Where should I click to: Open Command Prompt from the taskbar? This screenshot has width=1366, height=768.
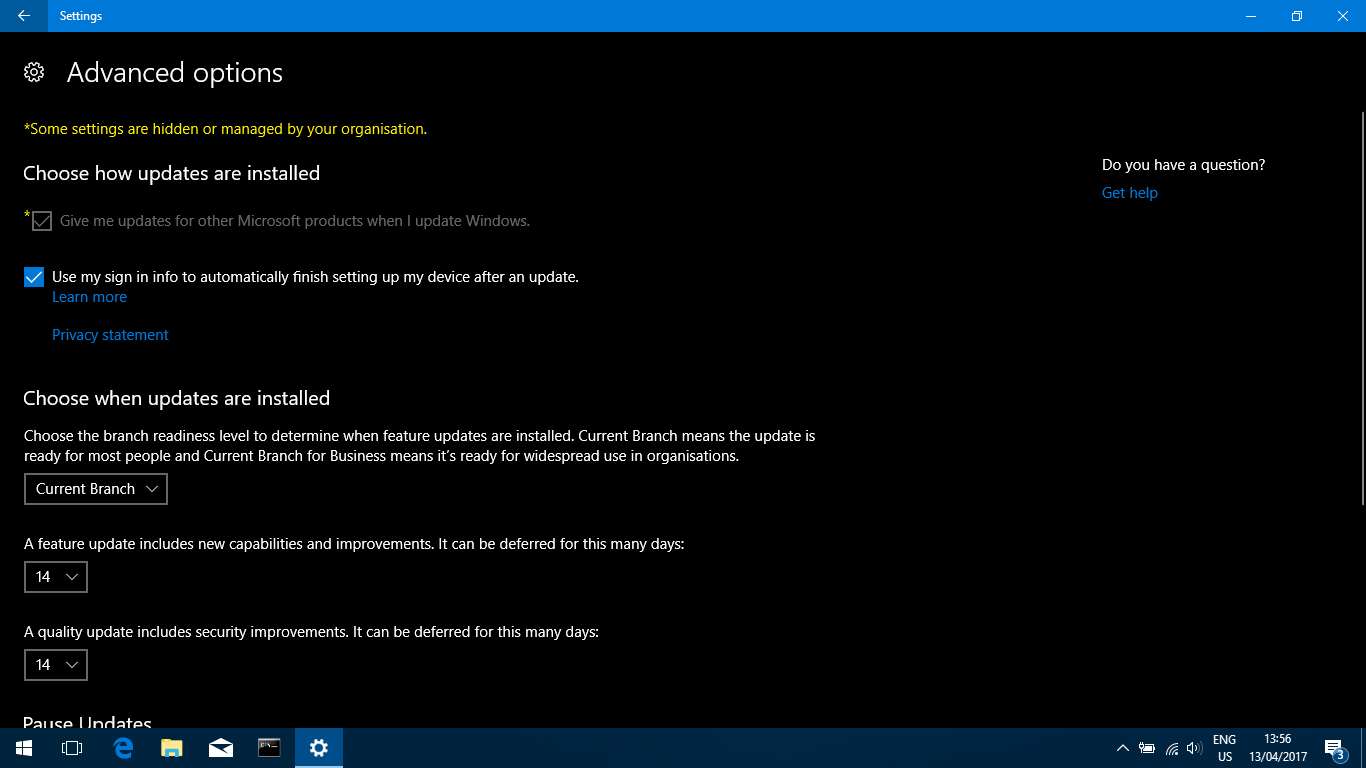click(x=269, y=748)
